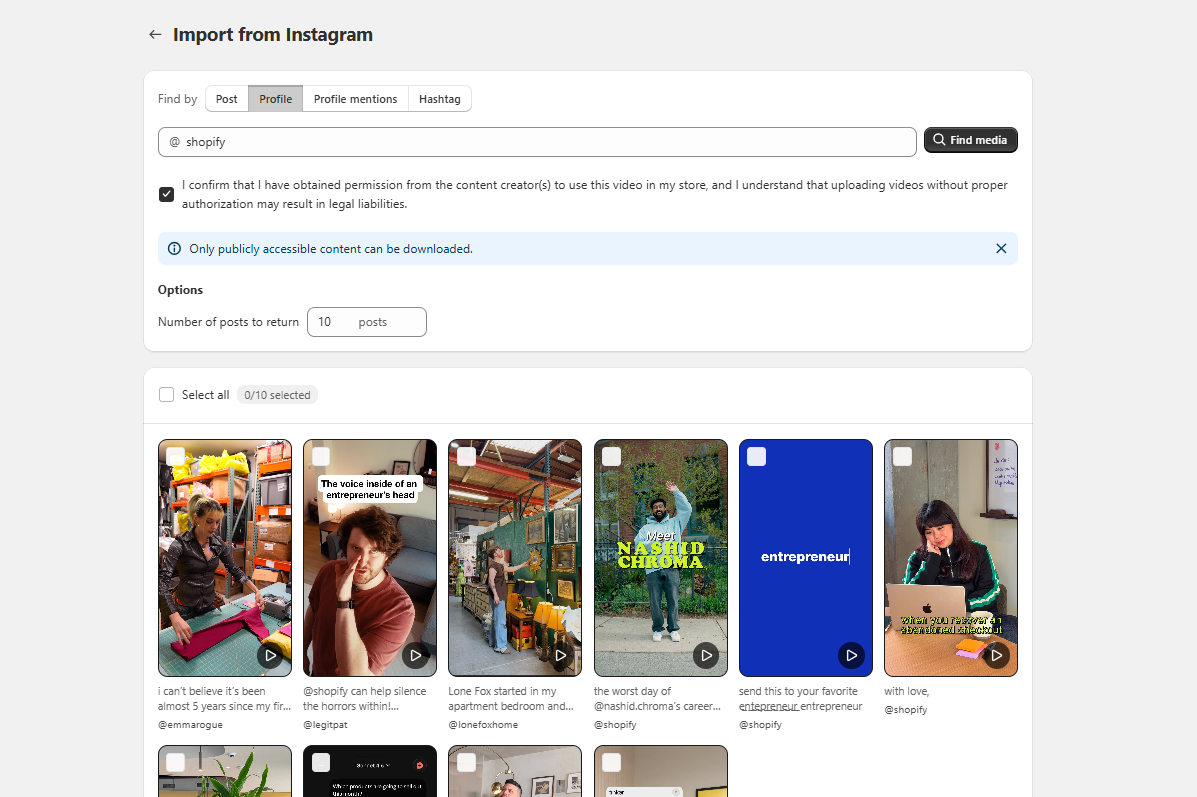Uncheck the permission confirmation checkbox
This screenshot has height=797, width=1197.
tap(166, 195)
